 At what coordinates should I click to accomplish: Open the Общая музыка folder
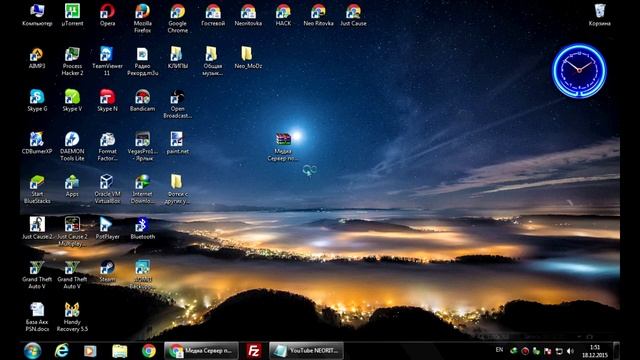point(213,61)
